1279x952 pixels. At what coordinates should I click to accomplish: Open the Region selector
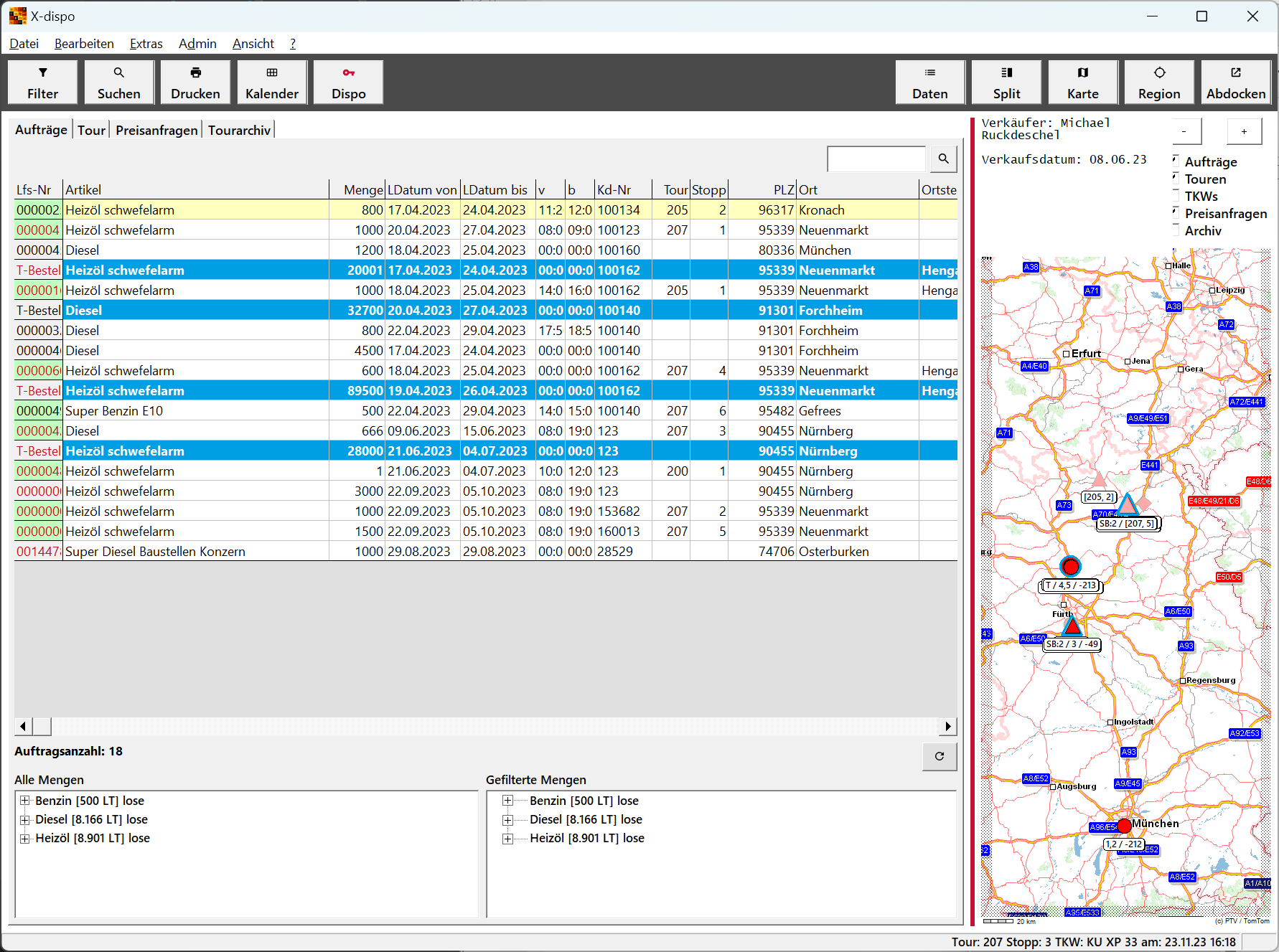(1159, 83)
